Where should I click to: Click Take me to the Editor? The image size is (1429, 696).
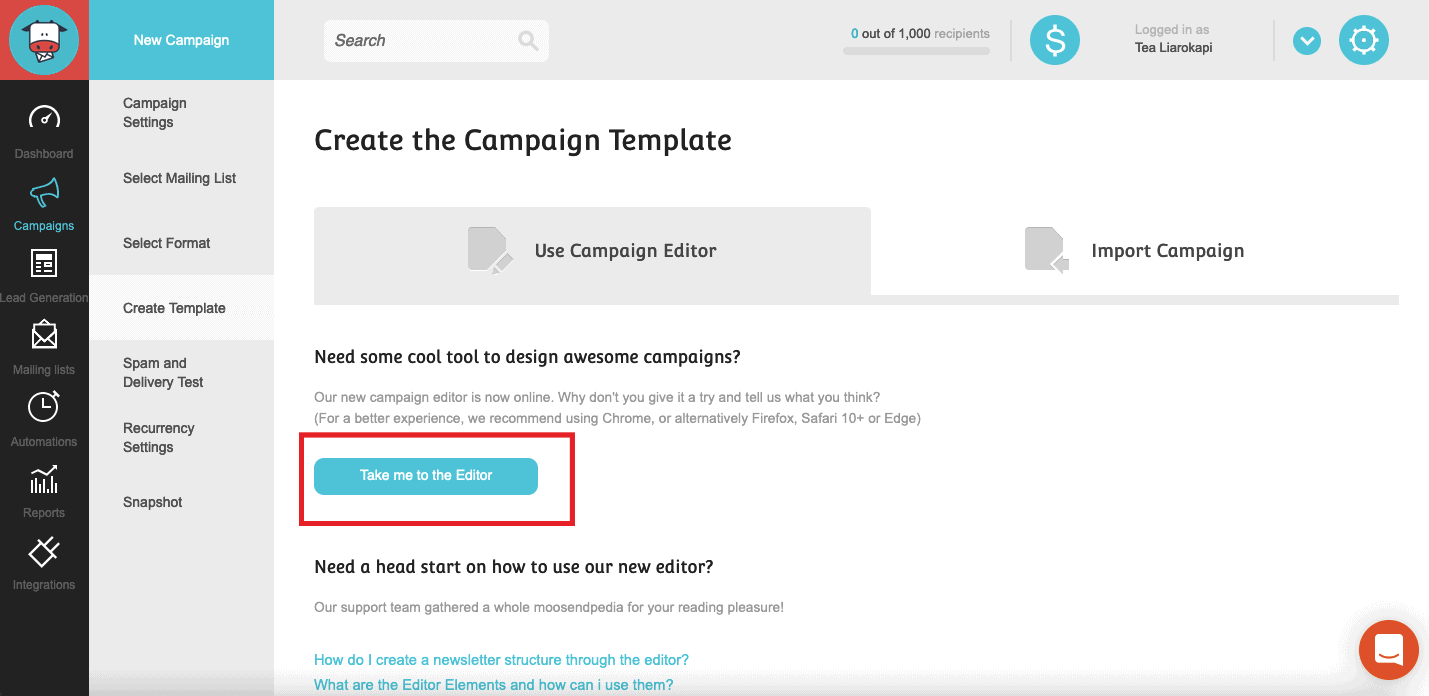coord(426,476)
